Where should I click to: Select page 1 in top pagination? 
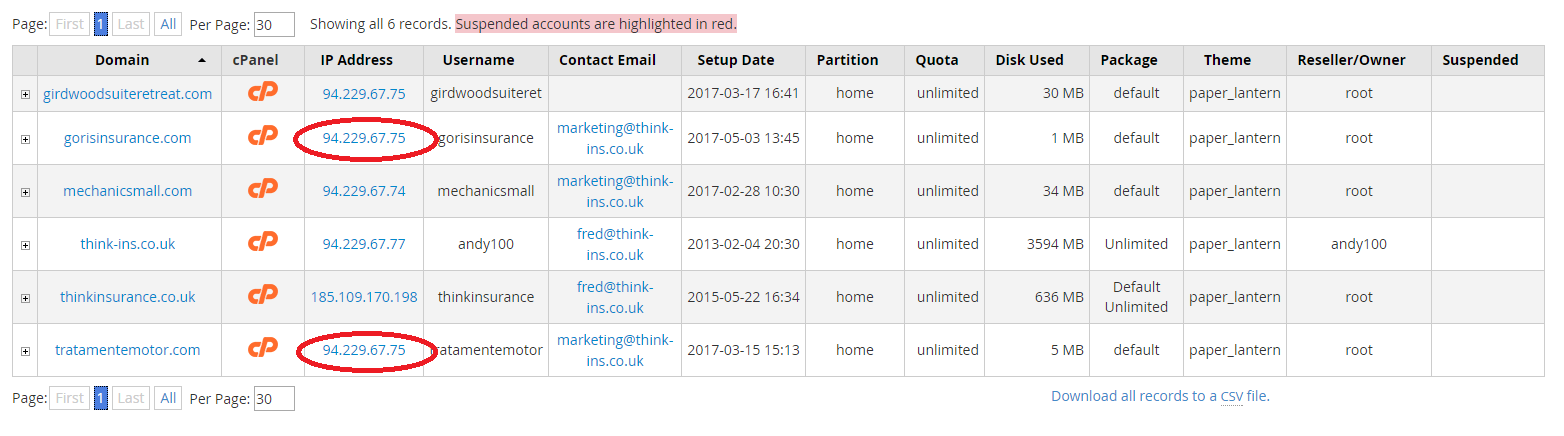pyautogui.click(x=101, y=24)
